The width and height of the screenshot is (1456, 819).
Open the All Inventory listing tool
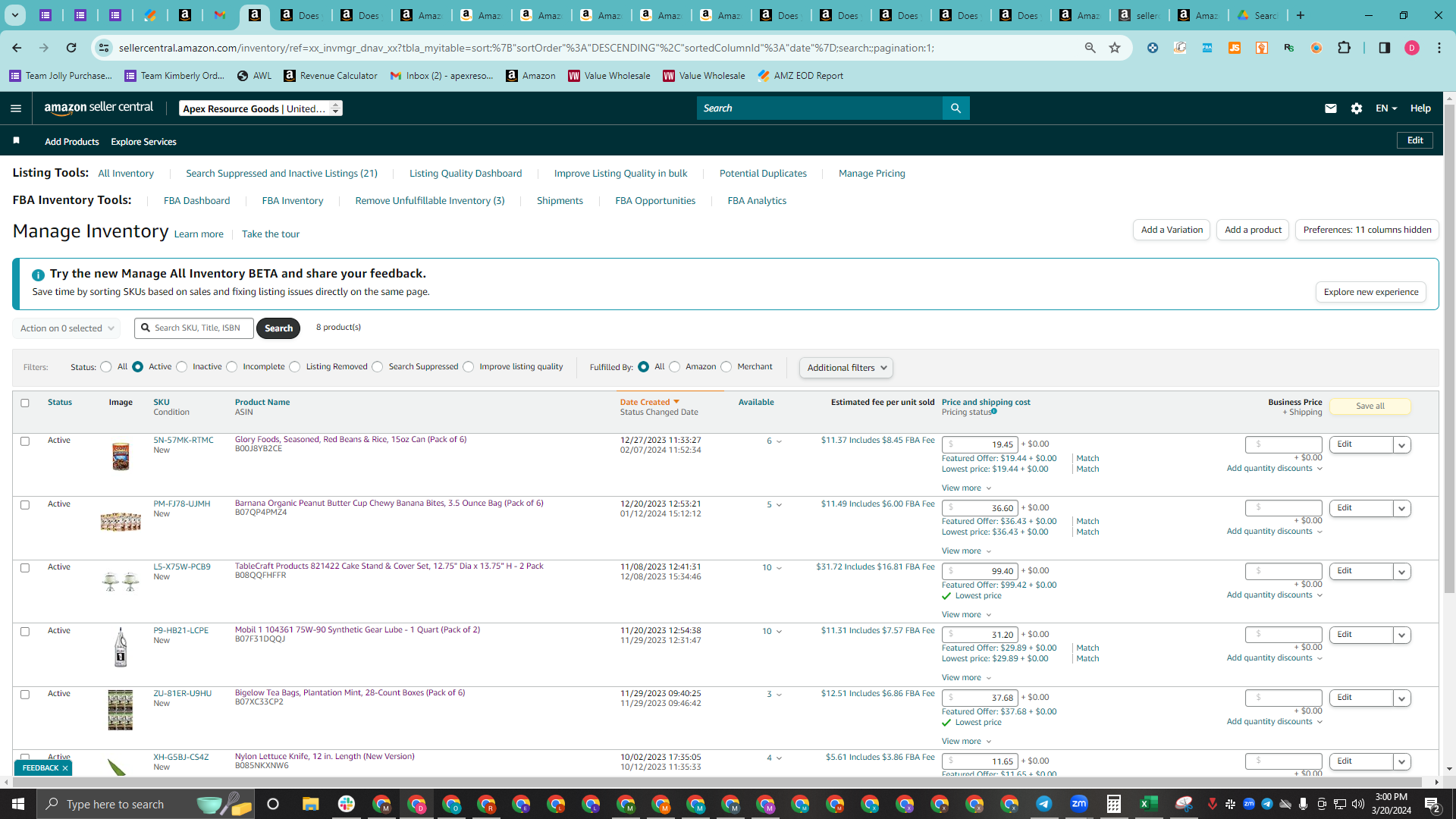tap(126, 174)
